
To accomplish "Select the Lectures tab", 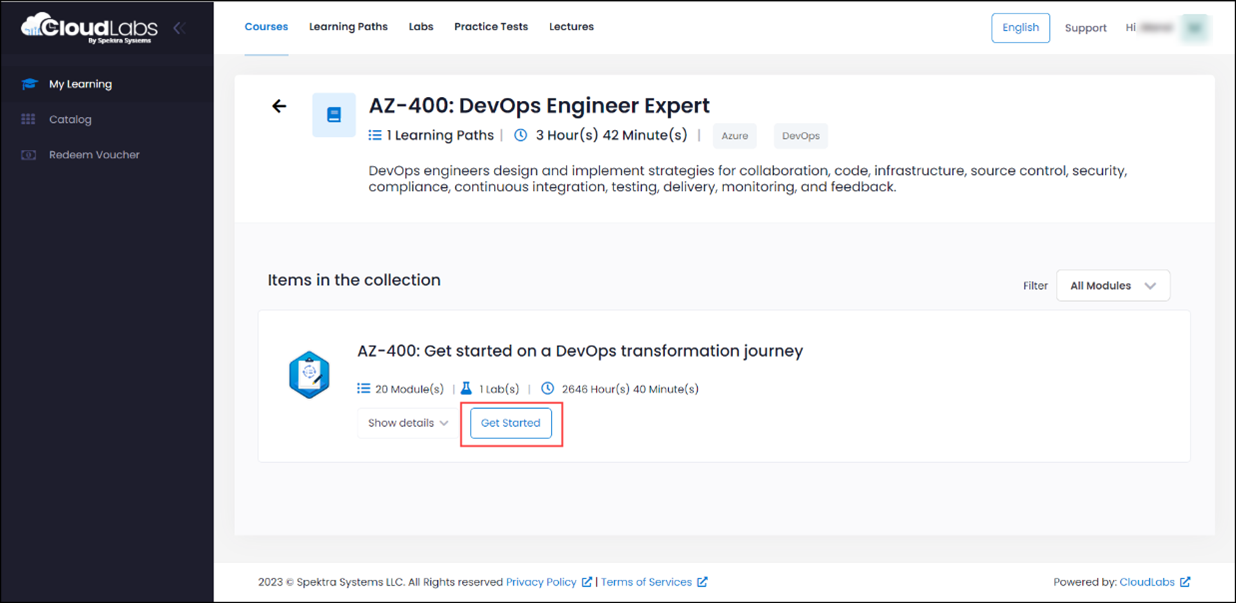I will click(x=571, y=27).
